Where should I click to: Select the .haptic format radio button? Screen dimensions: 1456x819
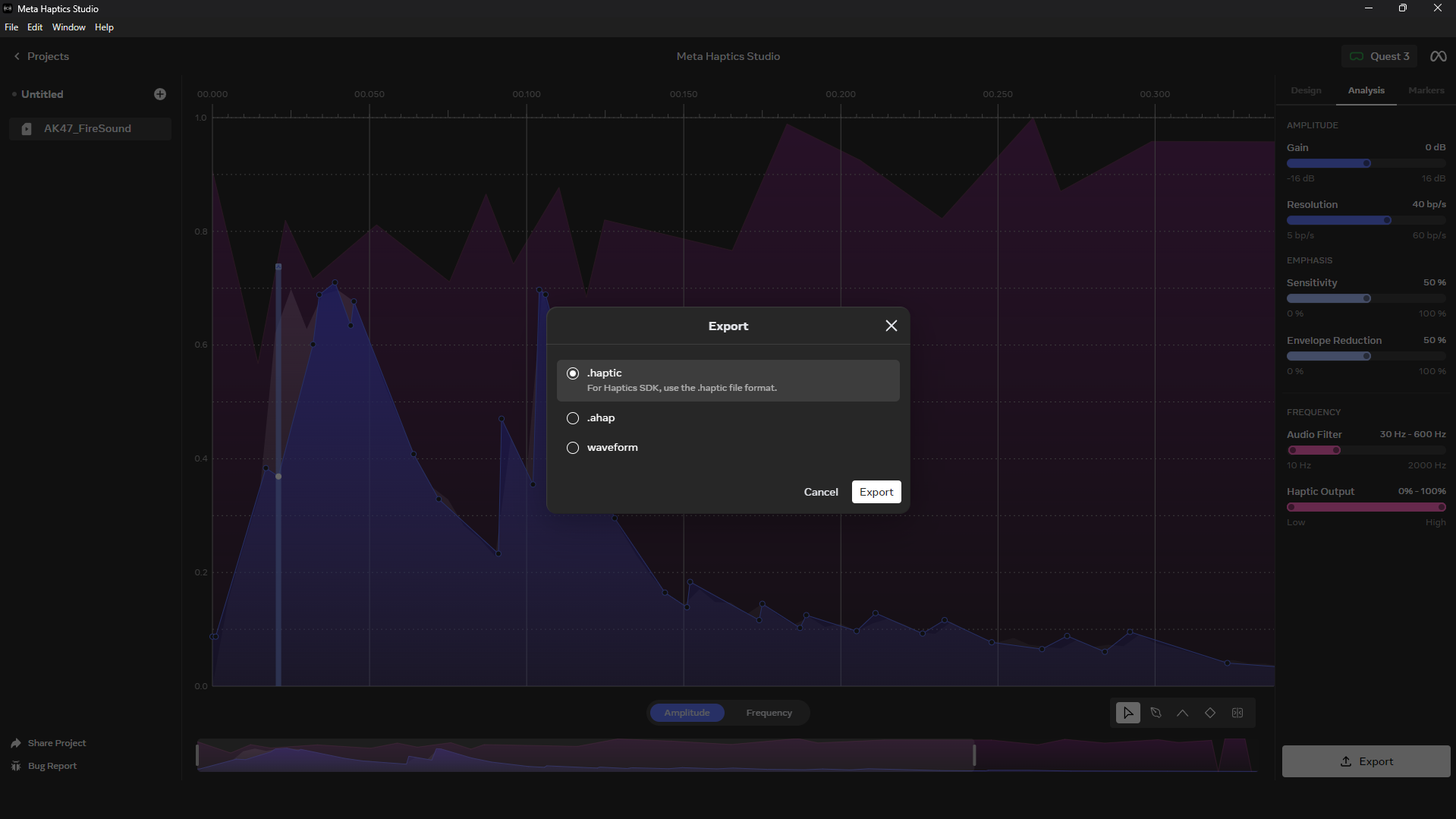[x=573, y=373]
